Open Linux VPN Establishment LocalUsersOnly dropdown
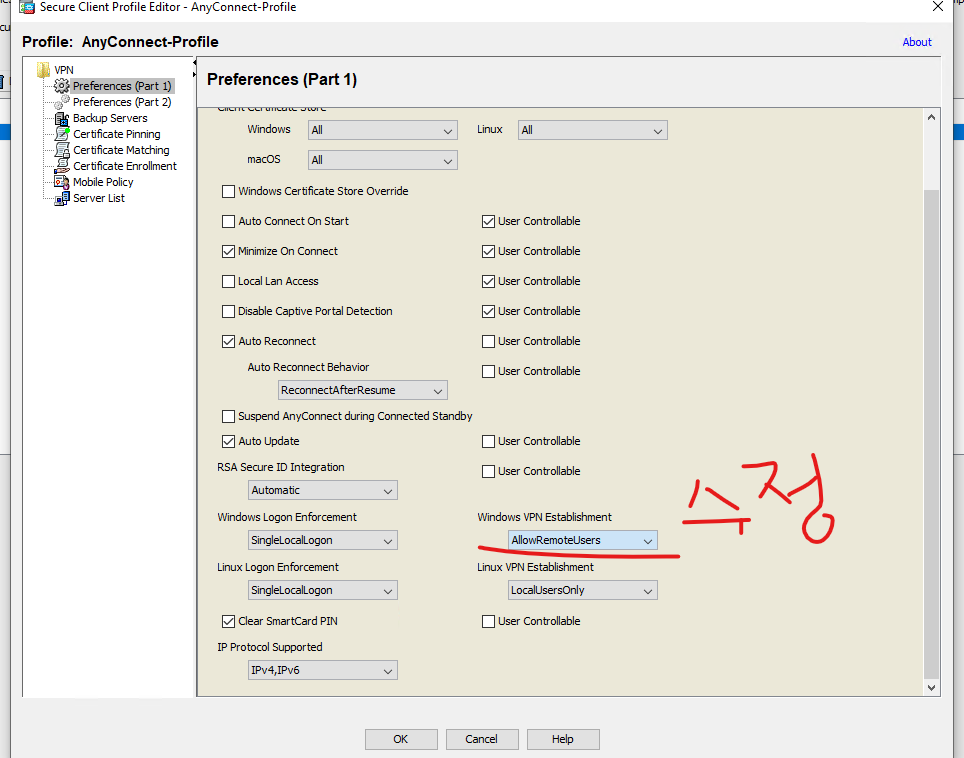Image resolution: width=964 pixels, height=758 pixels. (583, 590)
